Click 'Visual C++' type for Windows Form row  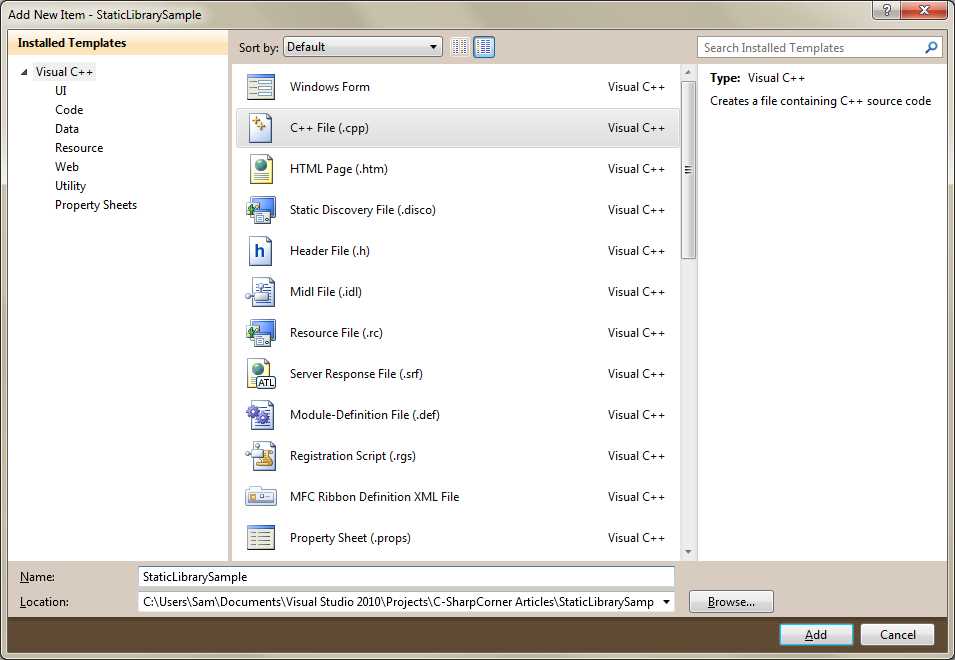(x=636, y=87)
